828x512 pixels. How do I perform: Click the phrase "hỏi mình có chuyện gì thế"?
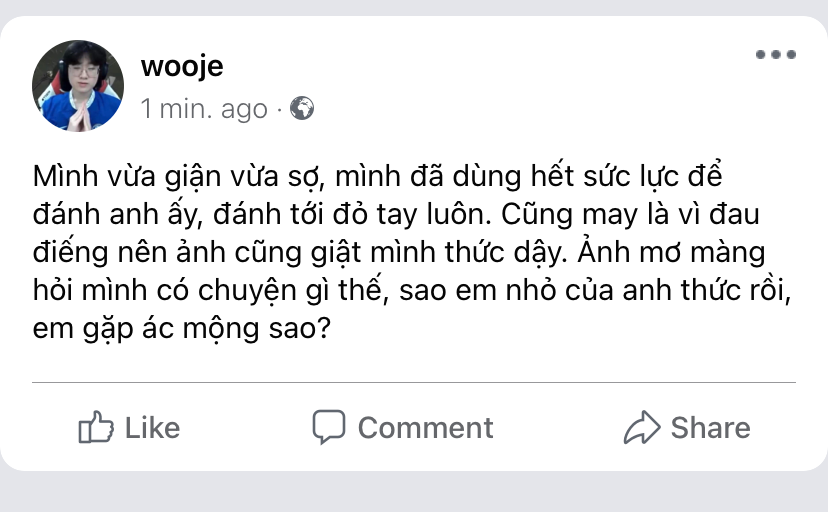tap(207, 290)
